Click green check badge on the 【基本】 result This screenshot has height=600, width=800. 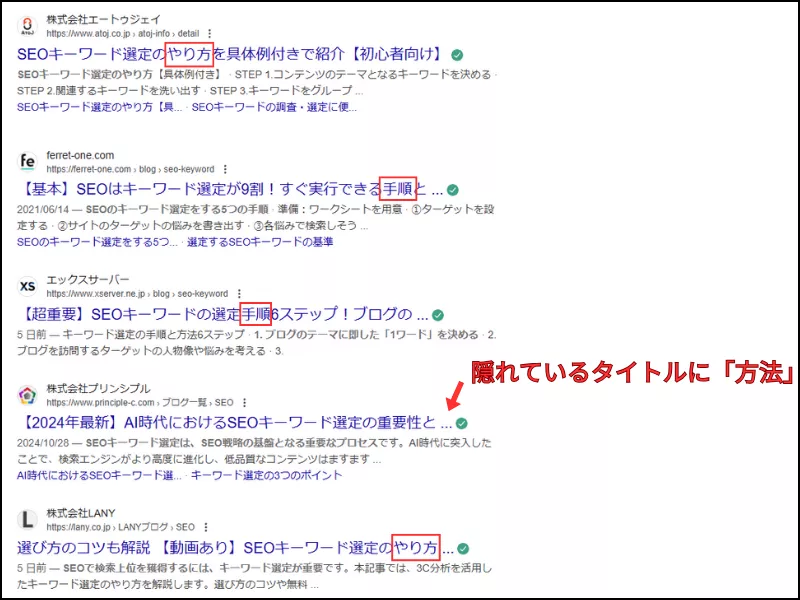pos(453,190)
